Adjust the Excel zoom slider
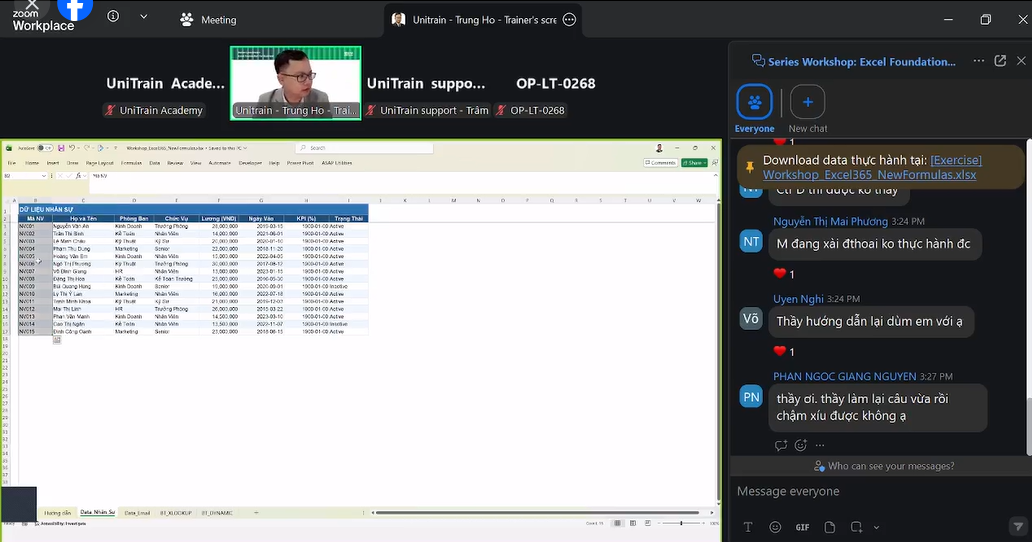This screenshot has height=542, width=1032. pyautogui.click(x=681, y=523)
